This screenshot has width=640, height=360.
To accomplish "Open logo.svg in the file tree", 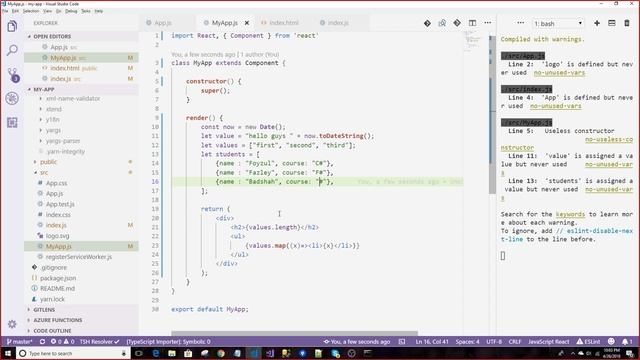I will pyautogui.click(x=57, y=236).
